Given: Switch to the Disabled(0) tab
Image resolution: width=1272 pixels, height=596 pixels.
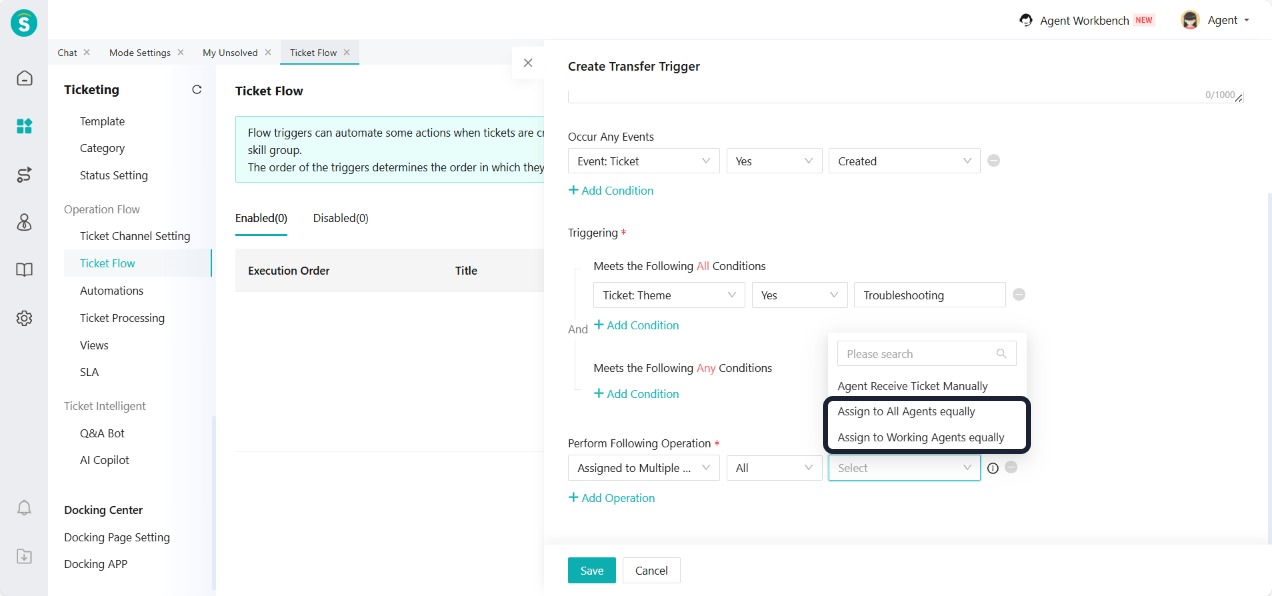Looking at the screenshot, I should point(340,218).
